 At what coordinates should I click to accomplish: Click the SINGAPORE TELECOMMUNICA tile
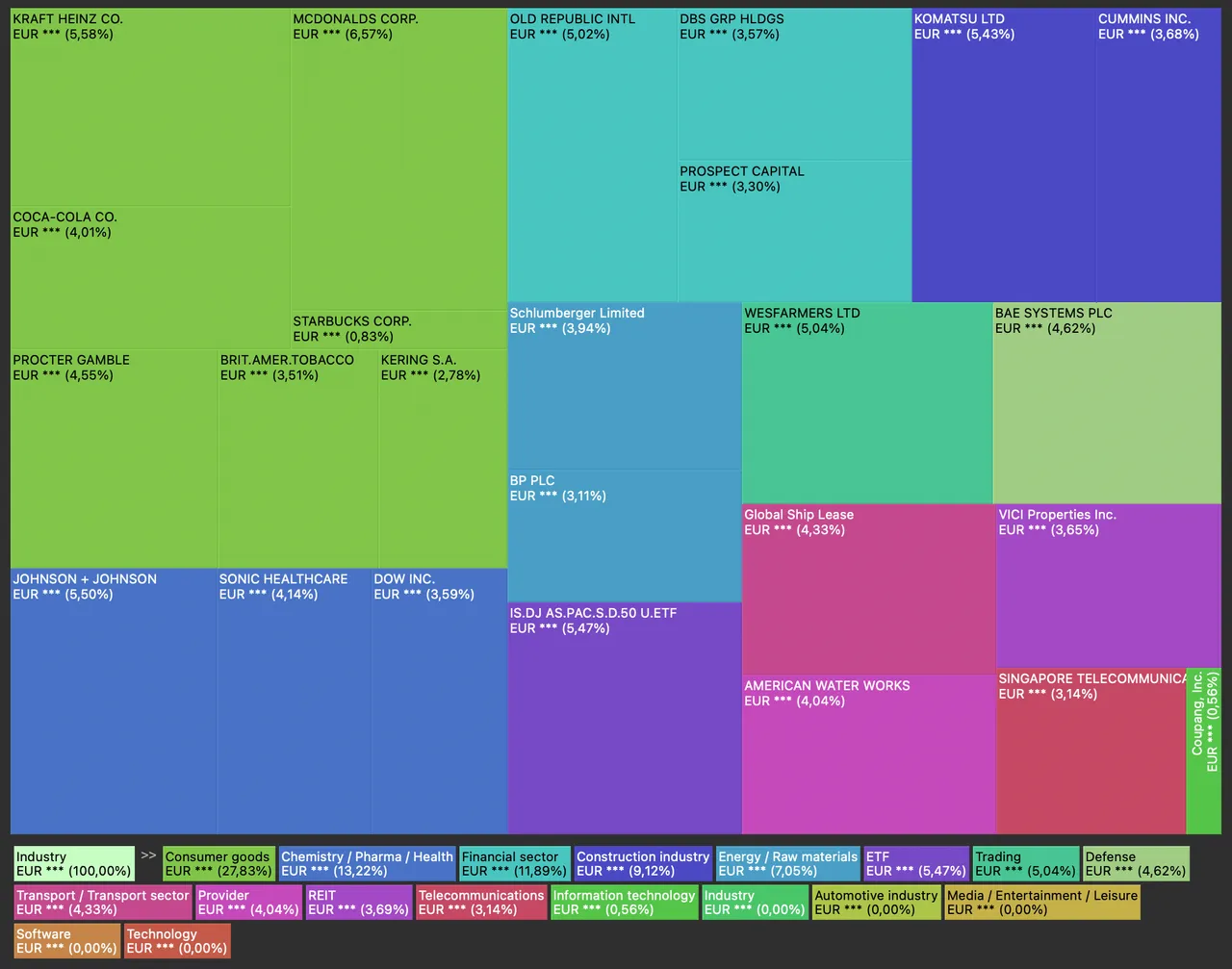pyautogui.click(x=1091, y=751)
